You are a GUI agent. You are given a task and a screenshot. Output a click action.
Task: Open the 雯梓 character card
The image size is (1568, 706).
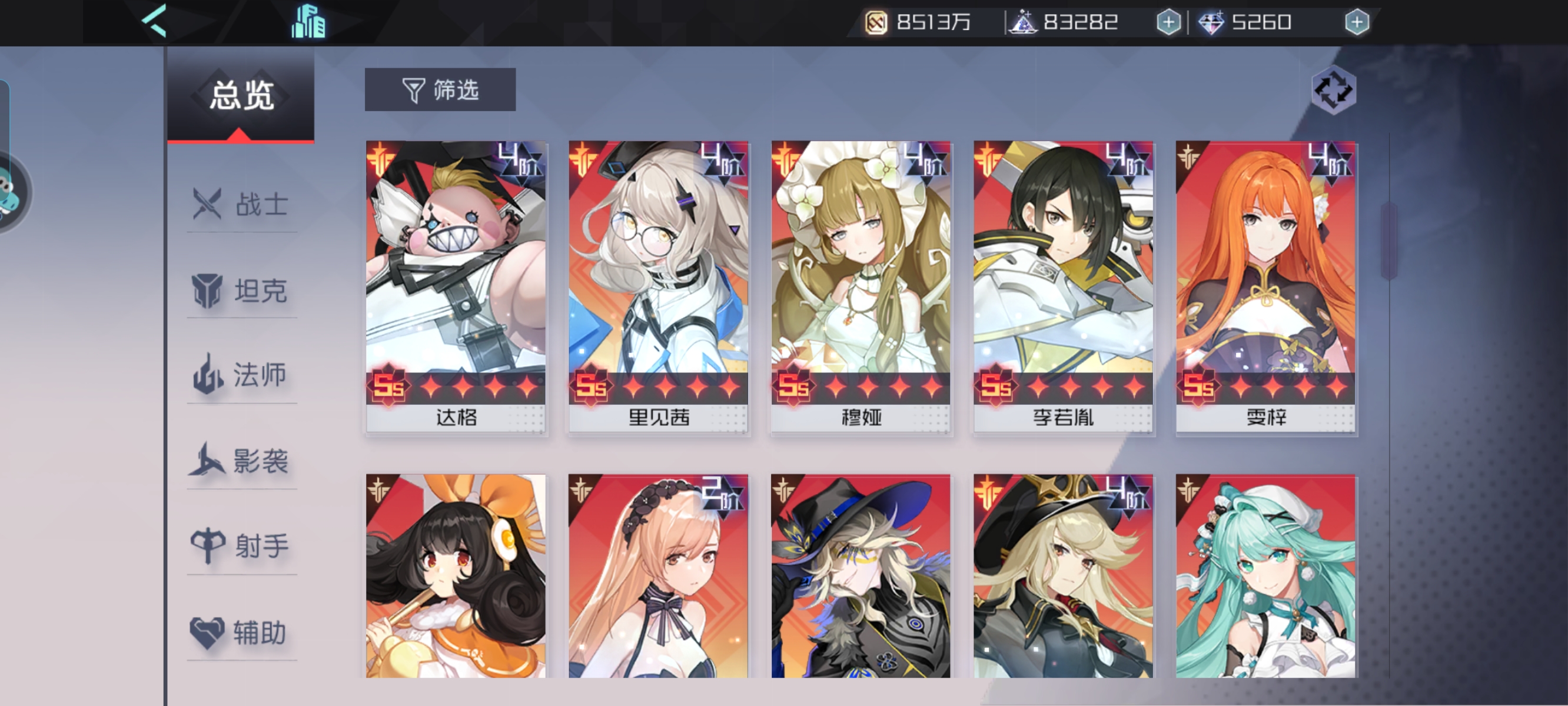click(1266, 287)
